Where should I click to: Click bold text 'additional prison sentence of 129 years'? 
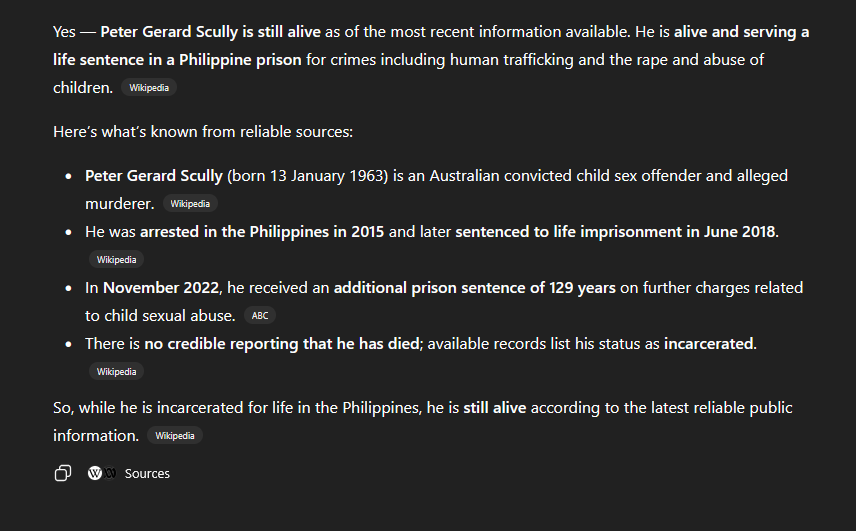[474, 288]
